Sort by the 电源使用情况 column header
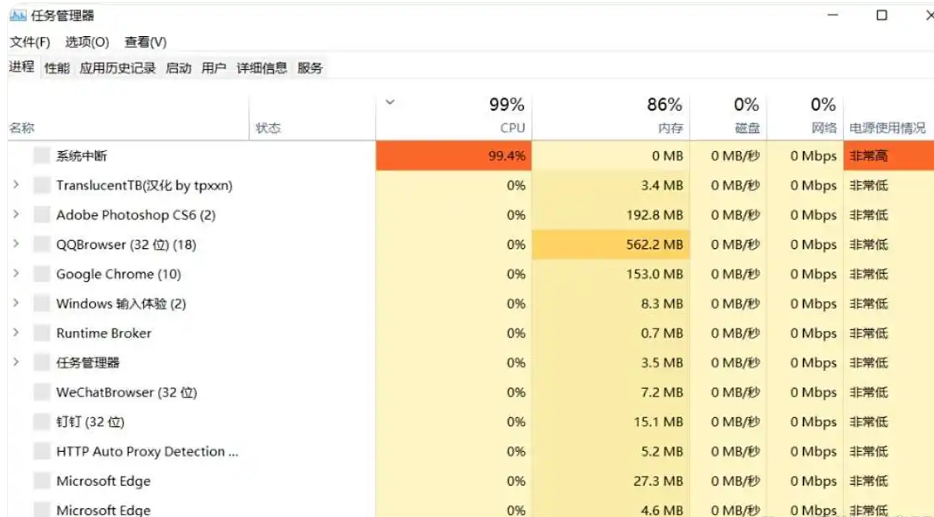 (888, 127)
